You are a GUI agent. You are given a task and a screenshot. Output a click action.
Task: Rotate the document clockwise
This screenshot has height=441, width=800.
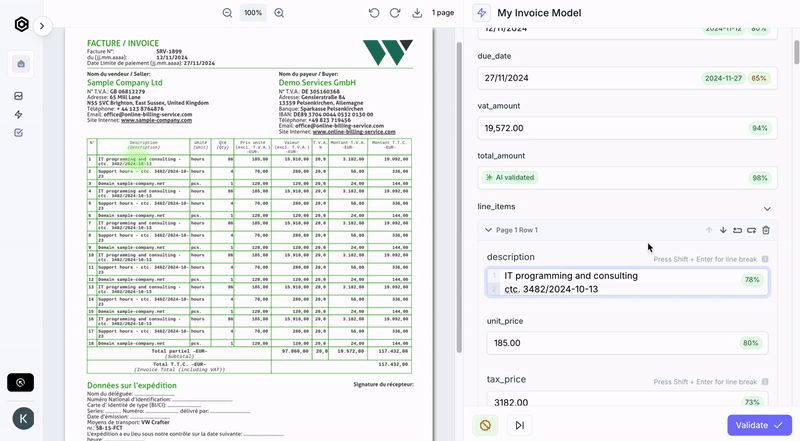[395, 13]
